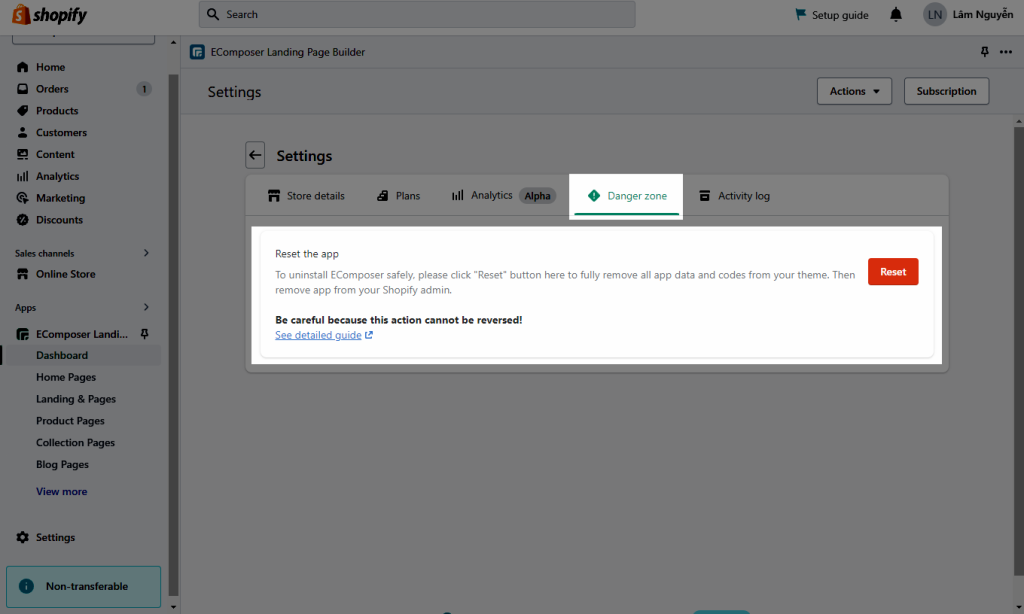Click the Subscription button

click(946, 91)
